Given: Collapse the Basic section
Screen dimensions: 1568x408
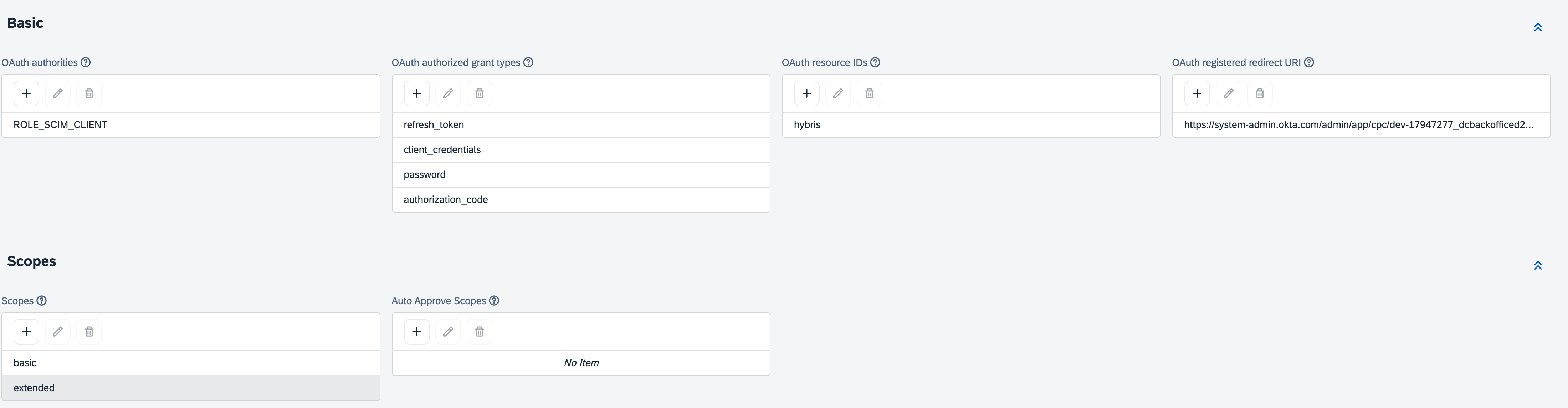Looking at the screenshot, I should click(x=1538, y=27).
